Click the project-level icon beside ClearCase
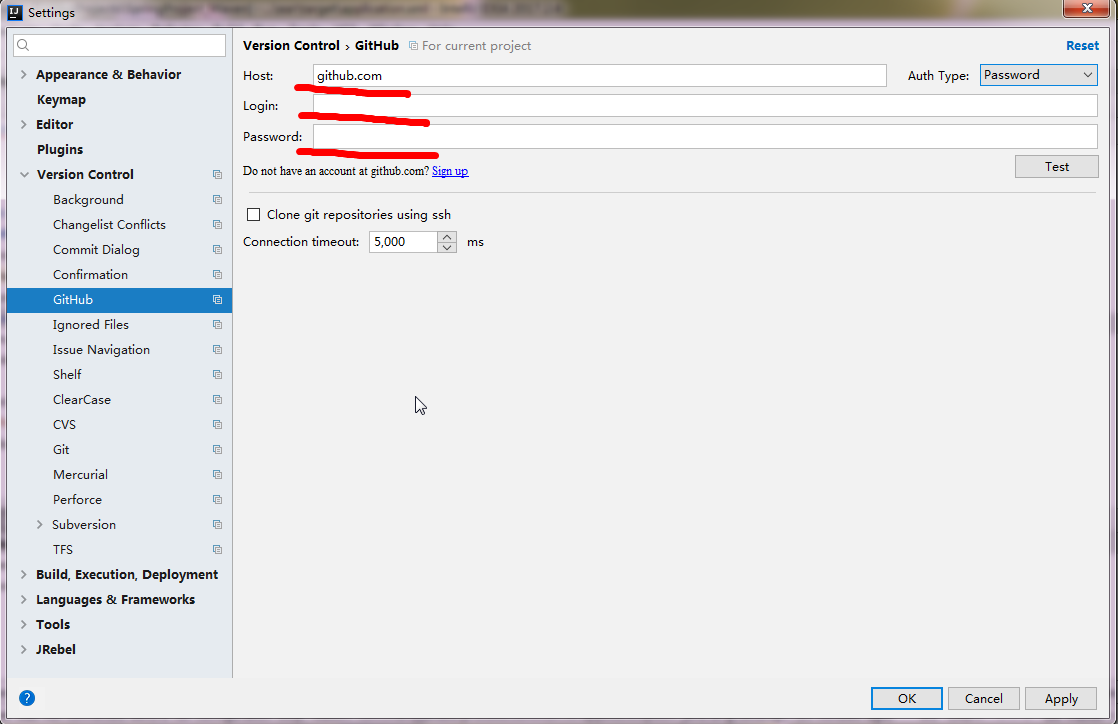The image size is (1118, 724). coord(217,399)
